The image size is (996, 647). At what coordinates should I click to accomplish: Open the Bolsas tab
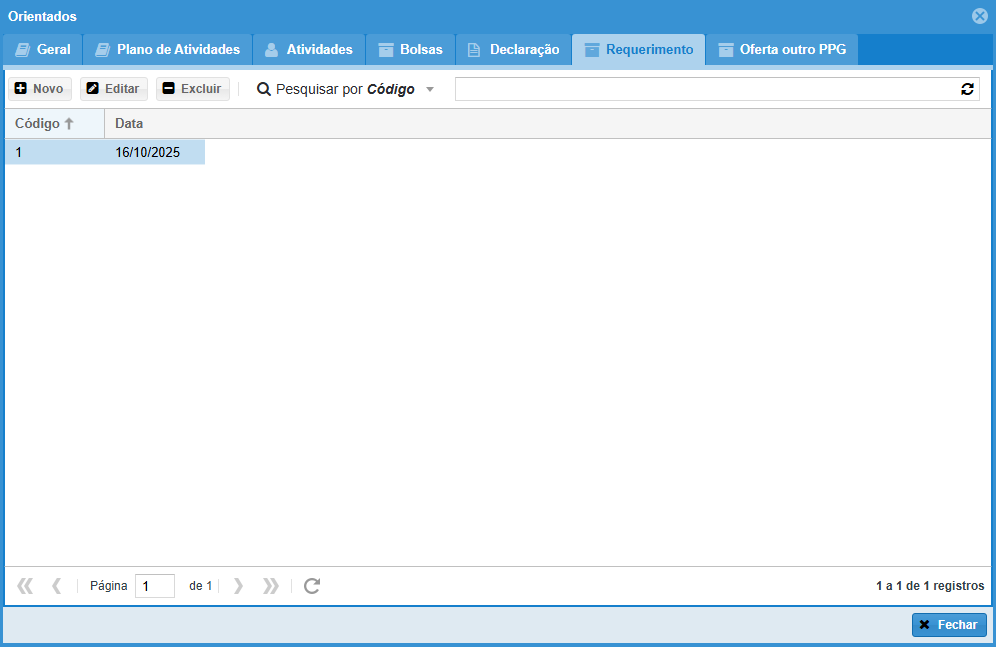pos(410,49)
